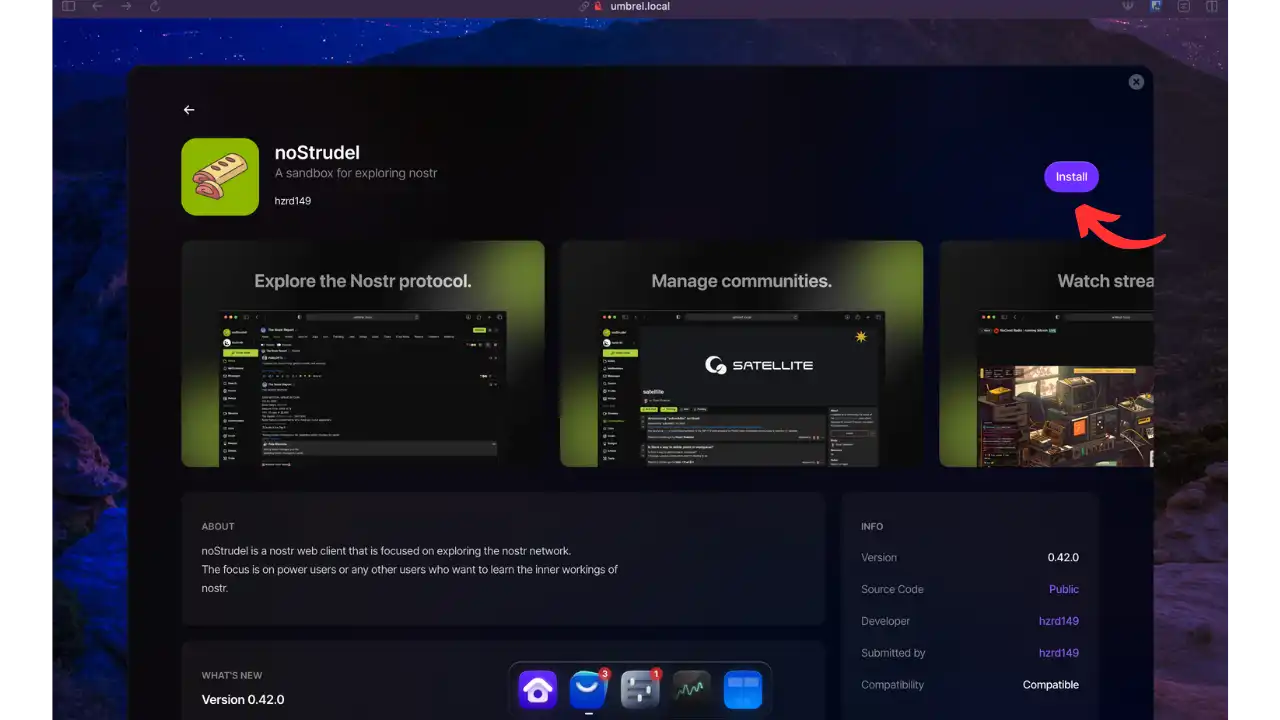Open the widgets app icon in the dock
Viewport: 1280px width, 720px height.
(743, 689)
